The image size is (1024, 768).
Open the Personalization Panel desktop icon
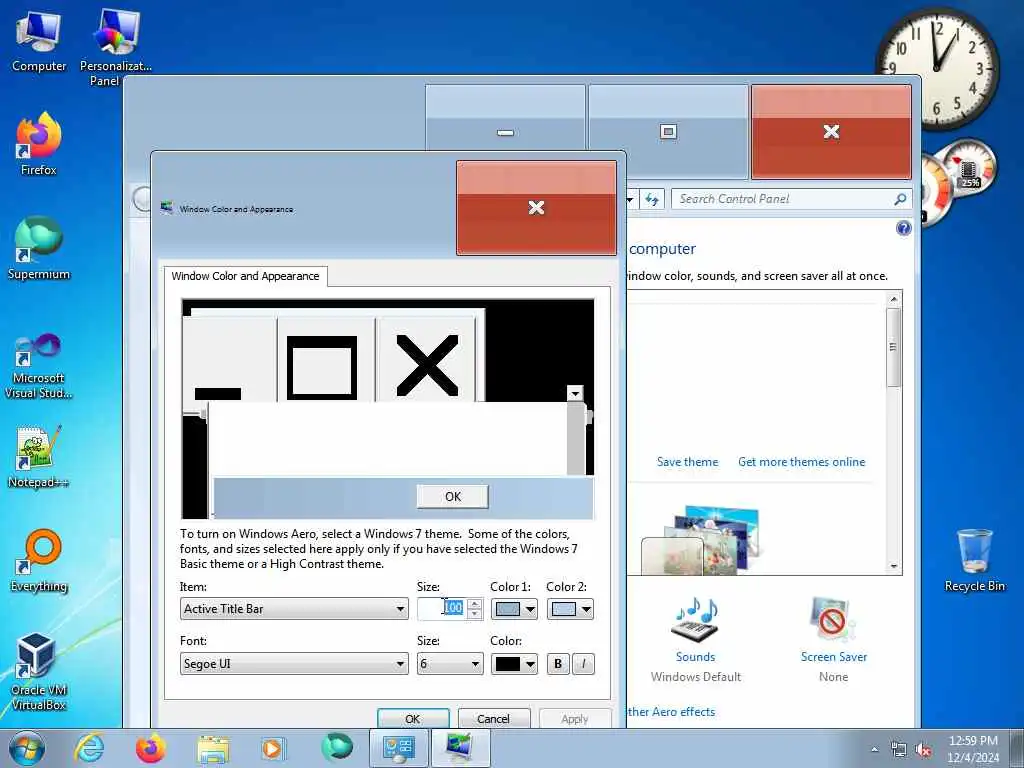point(116,47)
